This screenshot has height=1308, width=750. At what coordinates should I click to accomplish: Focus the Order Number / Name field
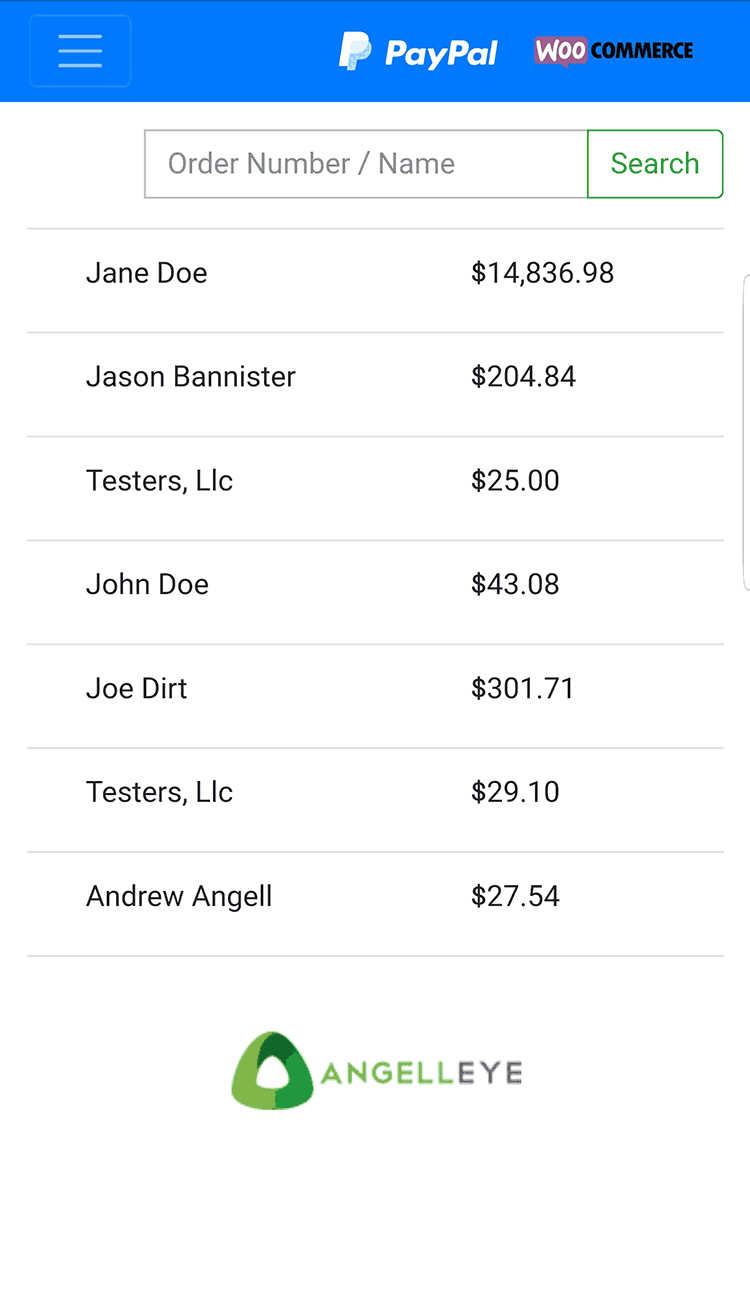(366, 164)
